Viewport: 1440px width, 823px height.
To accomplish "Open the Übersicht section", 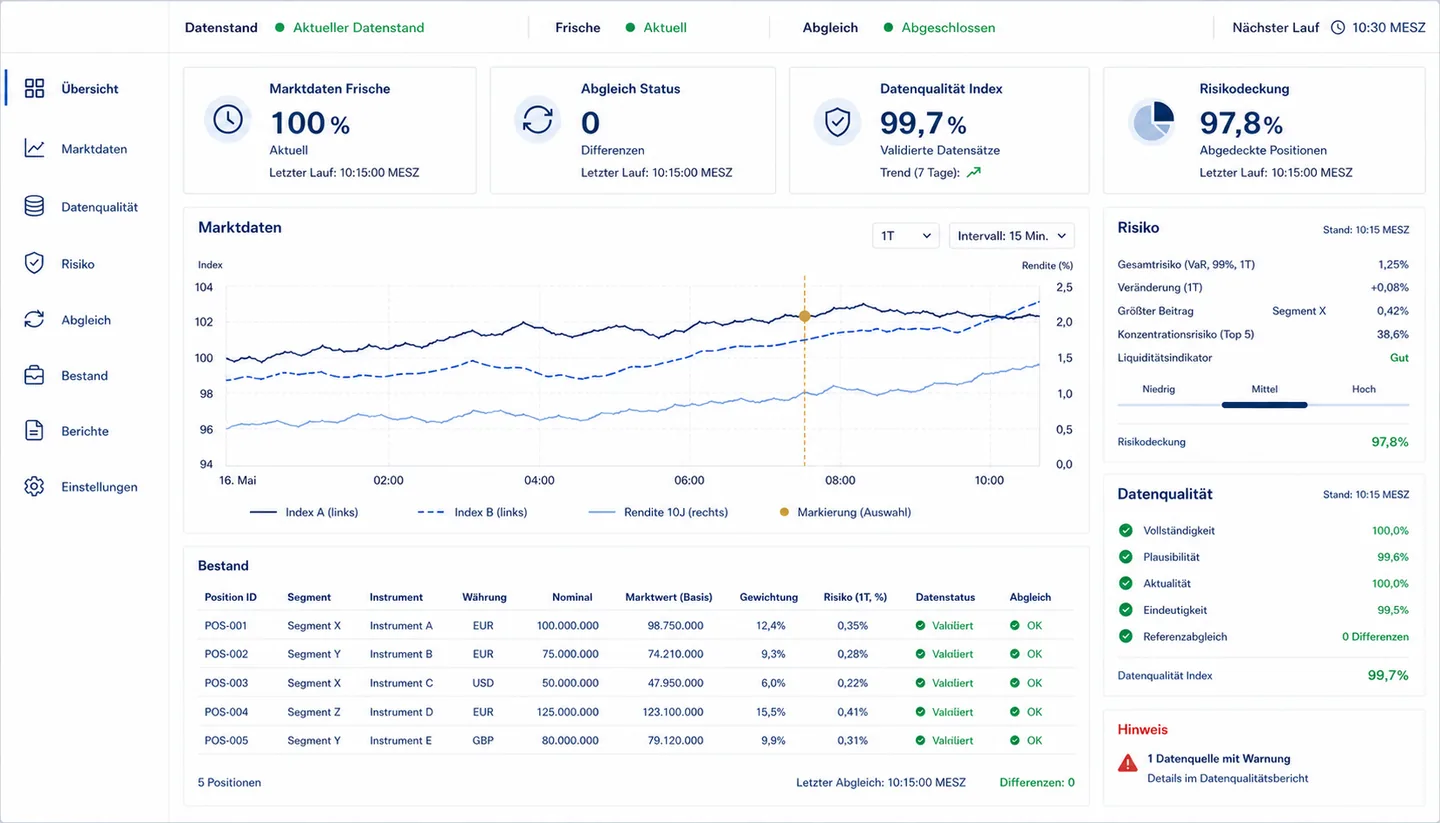I will point(90,88).
